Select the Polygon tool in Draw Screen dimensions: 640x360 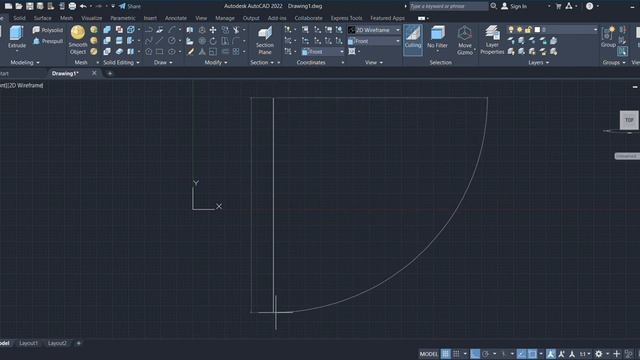coord(149,52)
